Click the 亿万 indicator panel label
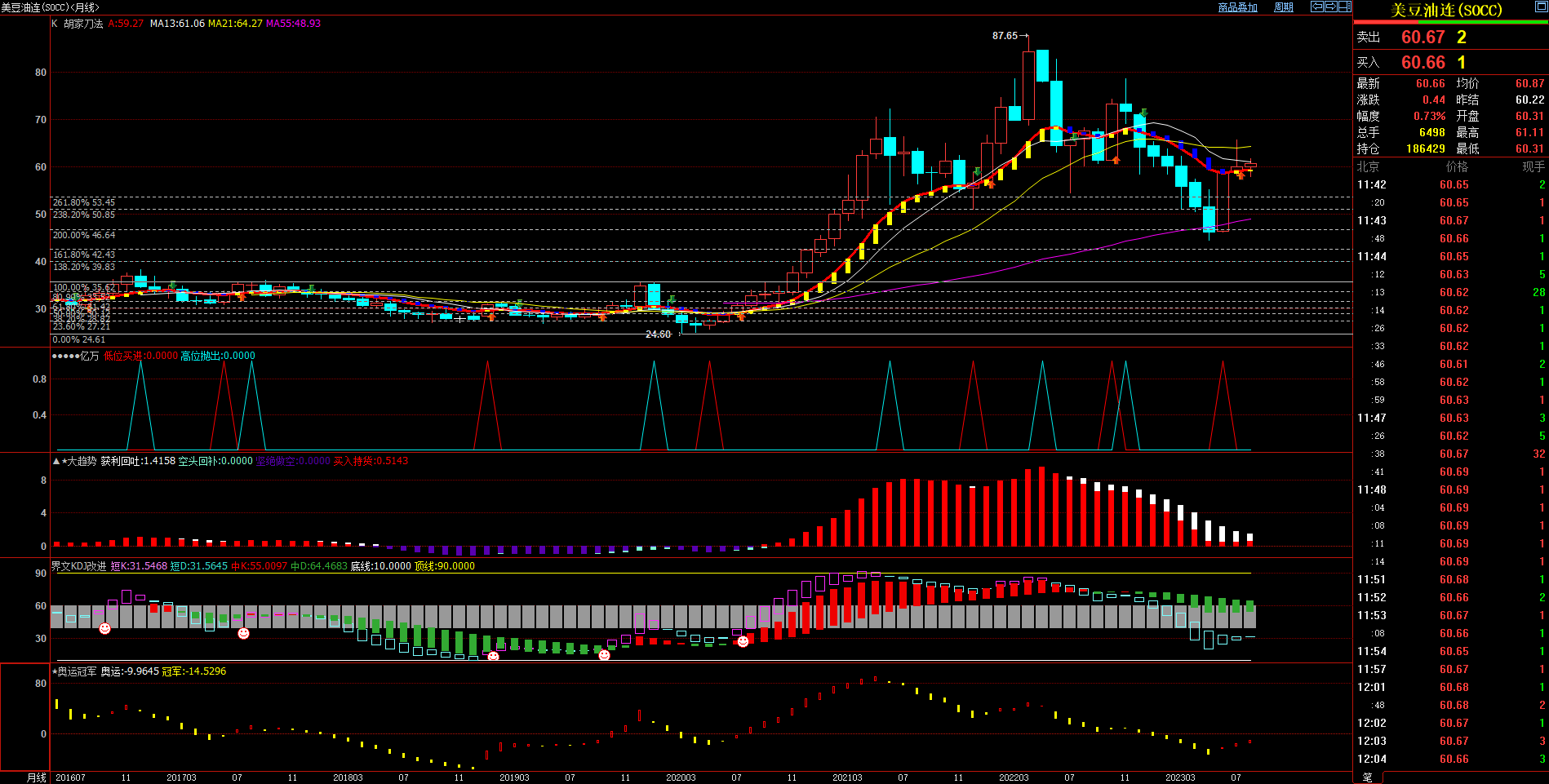The image size is (1549, 784). point(89,356)
